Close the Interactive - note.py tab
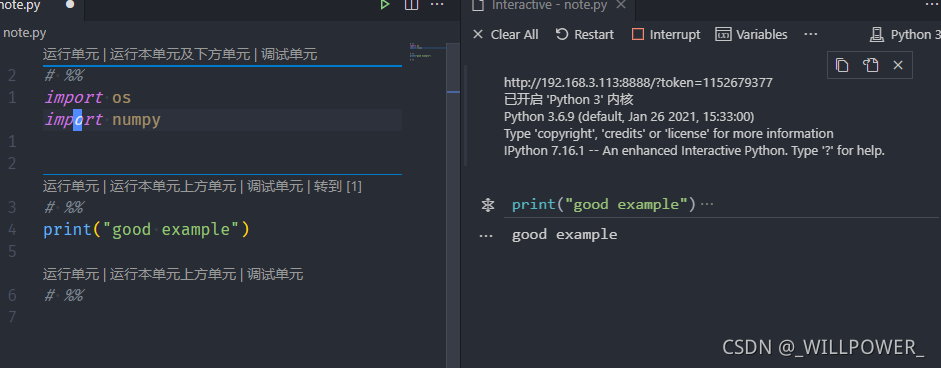 click(621, 5)
